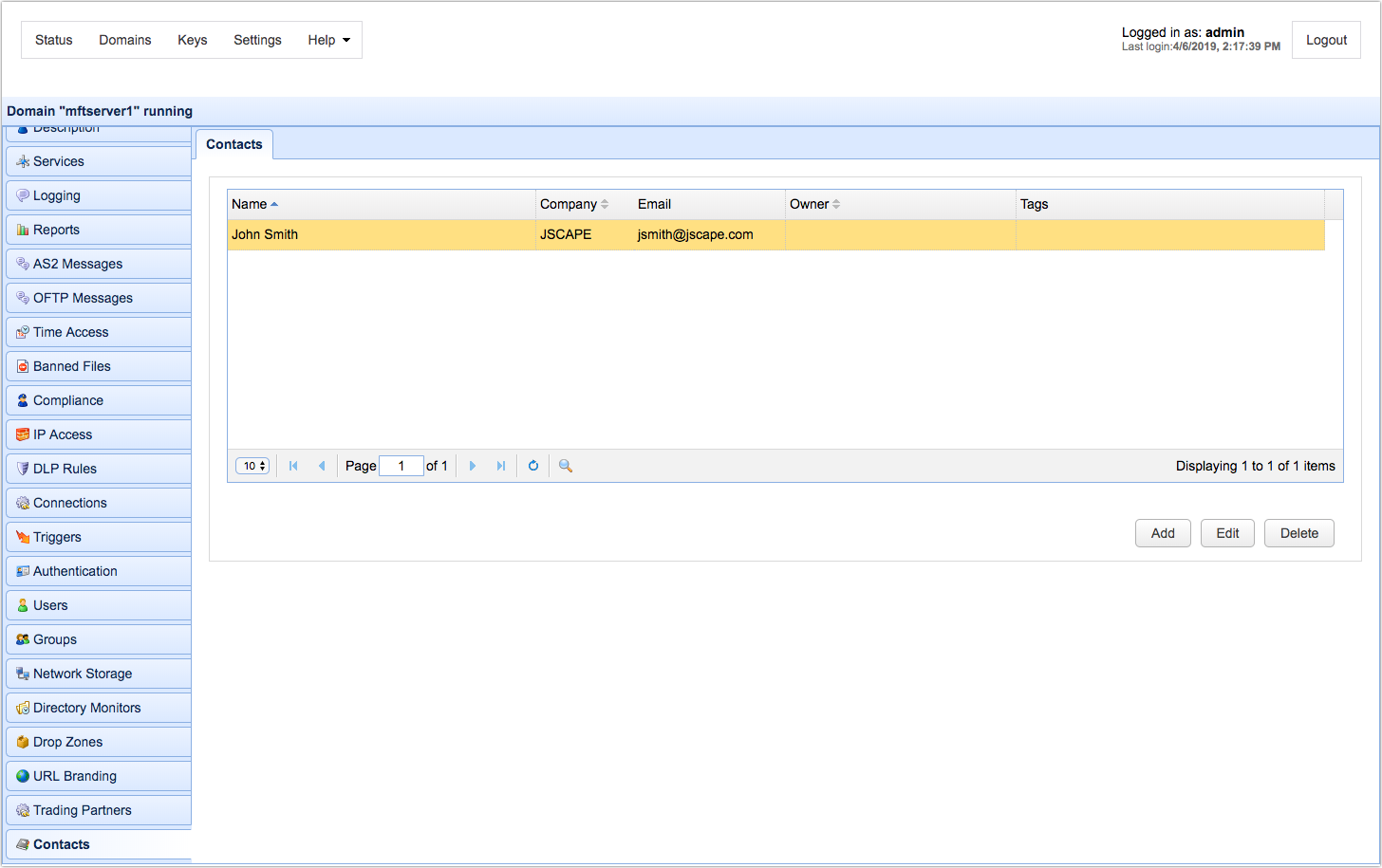Image resolution: width=1382 pixels, height=868 pixels.
Task: Open Trading Partners in the sidebar
Action: click(99, 810)
